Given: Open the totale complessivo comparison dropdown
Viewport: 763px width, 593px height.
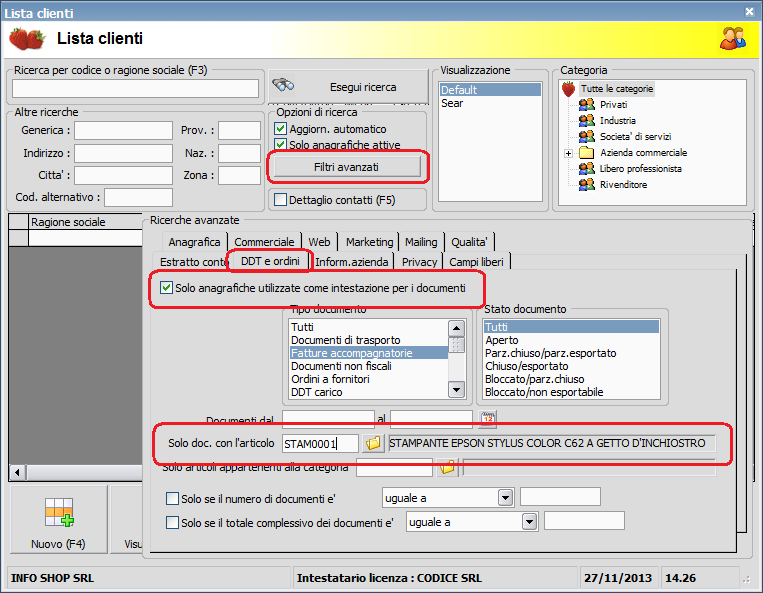Looking at the screenshot, I should pos(529,522).
